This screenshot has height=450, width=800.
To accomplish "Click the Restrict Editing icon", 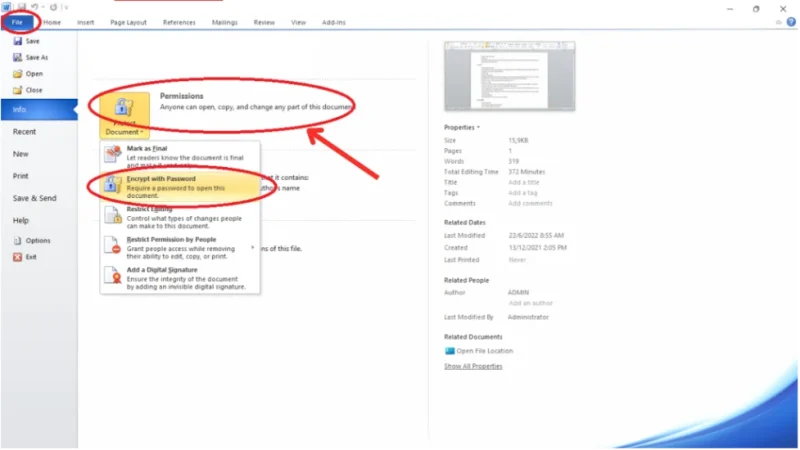I will point(113,215).
